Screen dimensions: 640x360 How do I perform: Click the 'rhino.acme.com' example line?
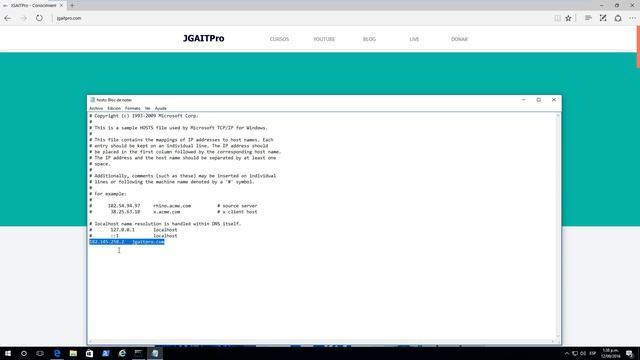173,206
